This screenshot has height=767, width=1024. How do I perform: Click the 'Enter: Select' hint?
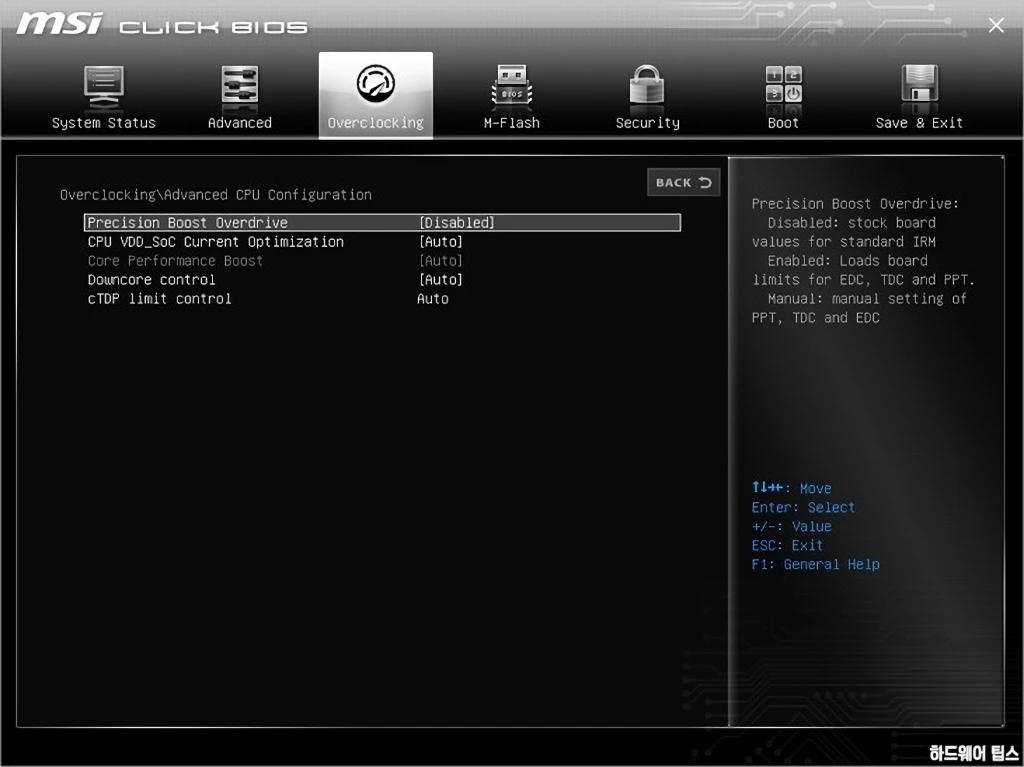(803, 508)
